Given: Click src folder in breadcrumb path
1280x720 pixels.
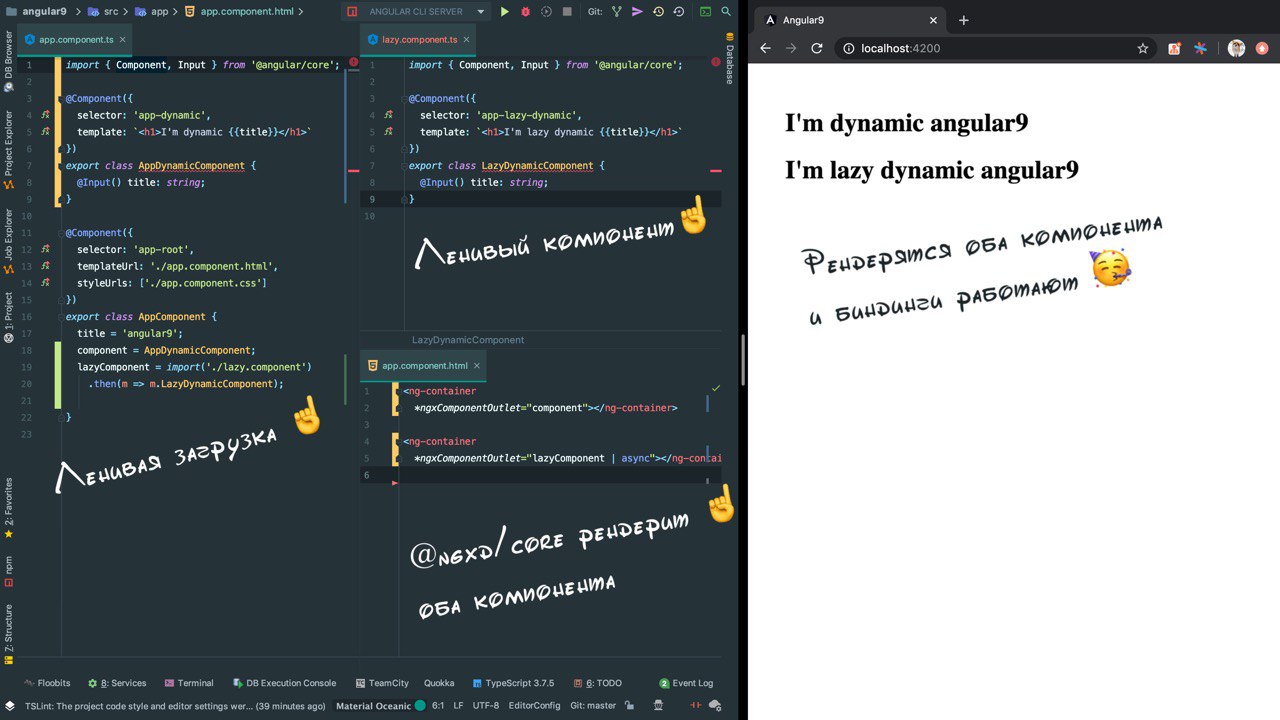Looking at the screenshot, I should tap(102, 12).
